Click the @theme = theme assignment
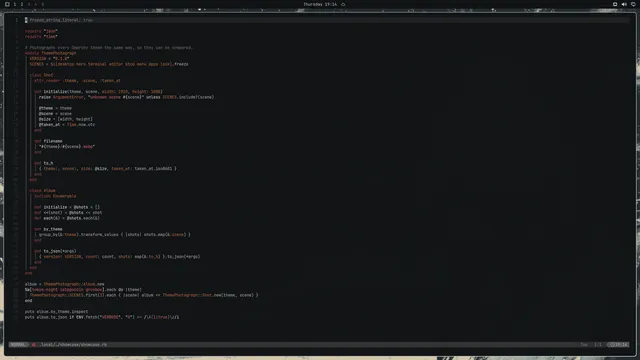 (x=55, y=108)
